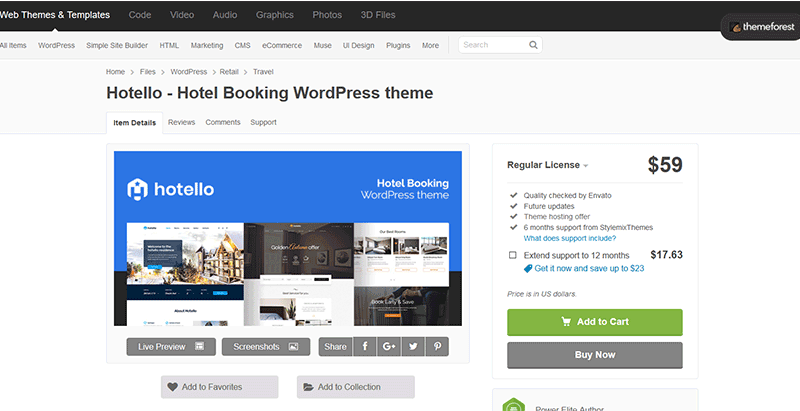Click the hotello logo in preview
Screen dimensions: 800x411
[170, 190]
